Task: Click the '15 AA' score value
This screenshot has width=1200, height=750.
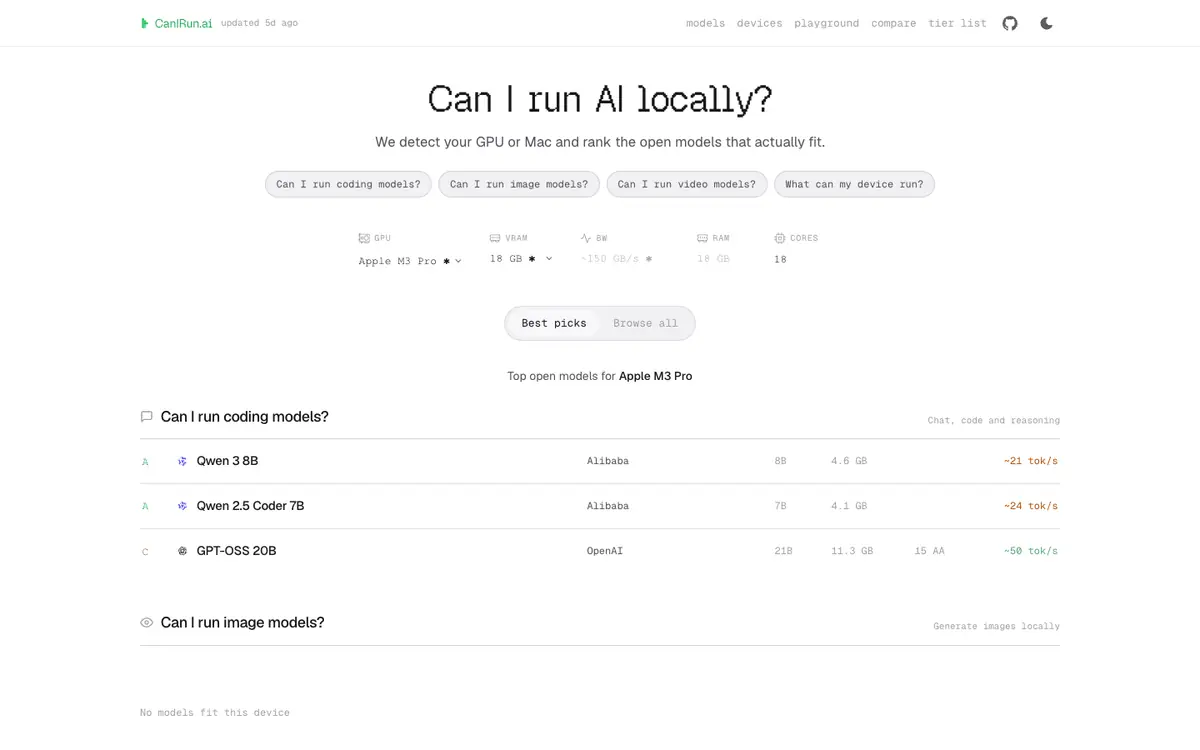Action: click(929, 551)
